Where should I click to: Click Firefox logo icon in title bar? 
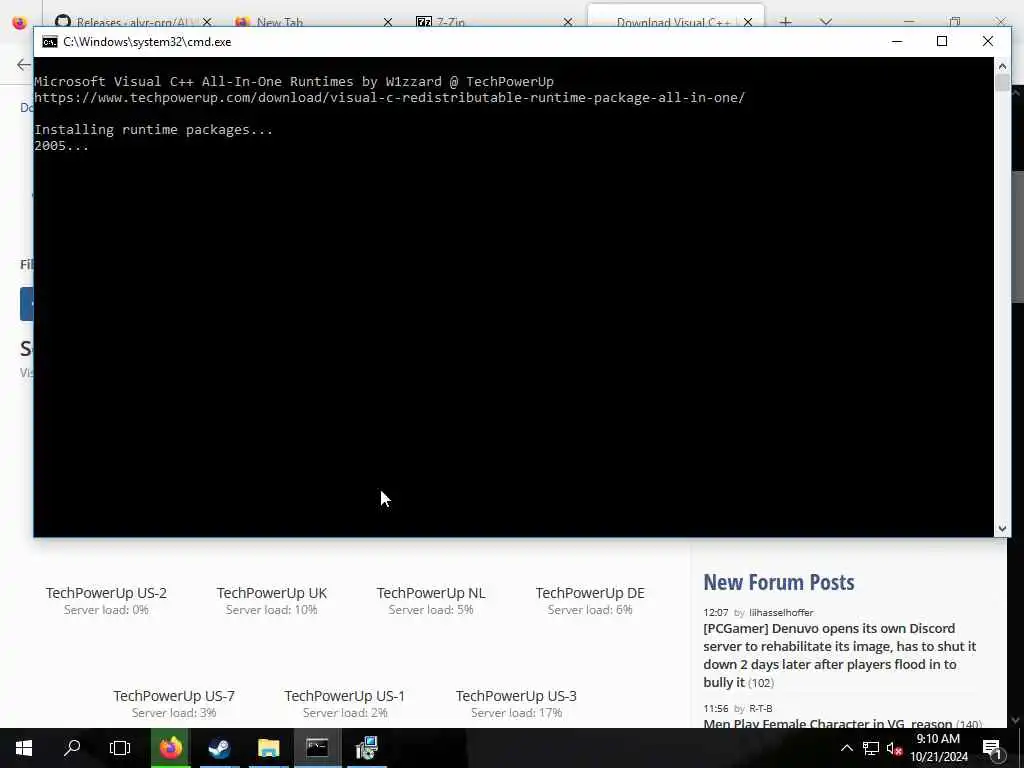point(19,22)
